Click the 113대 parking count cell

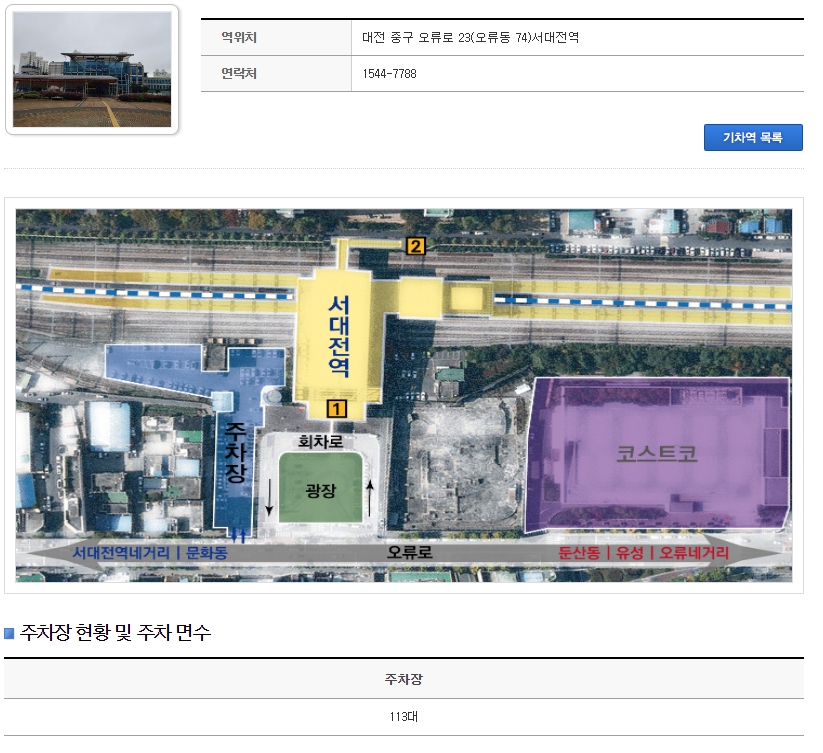[x=404, y=717]
